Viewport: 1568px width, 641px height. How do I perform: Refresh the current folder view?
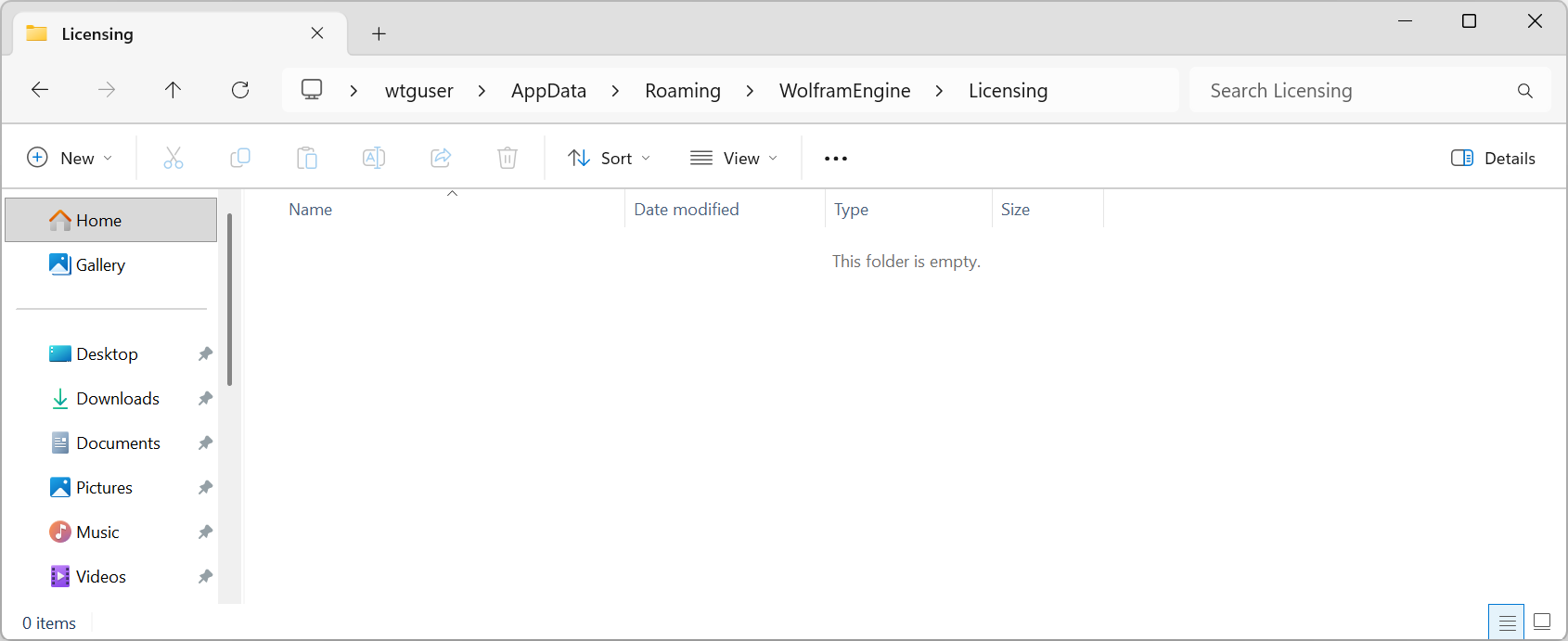pyautogui.click(x=240, y=90)
